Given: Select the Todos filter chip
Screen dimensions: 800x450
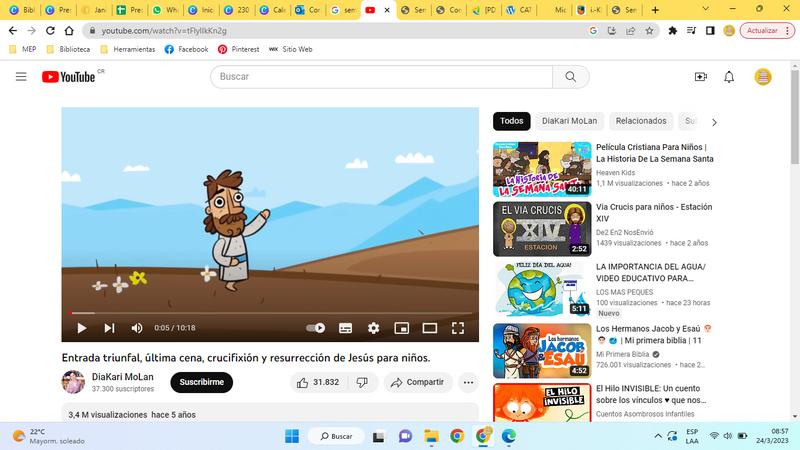Looking at the screenshot, I should (511, 121).
